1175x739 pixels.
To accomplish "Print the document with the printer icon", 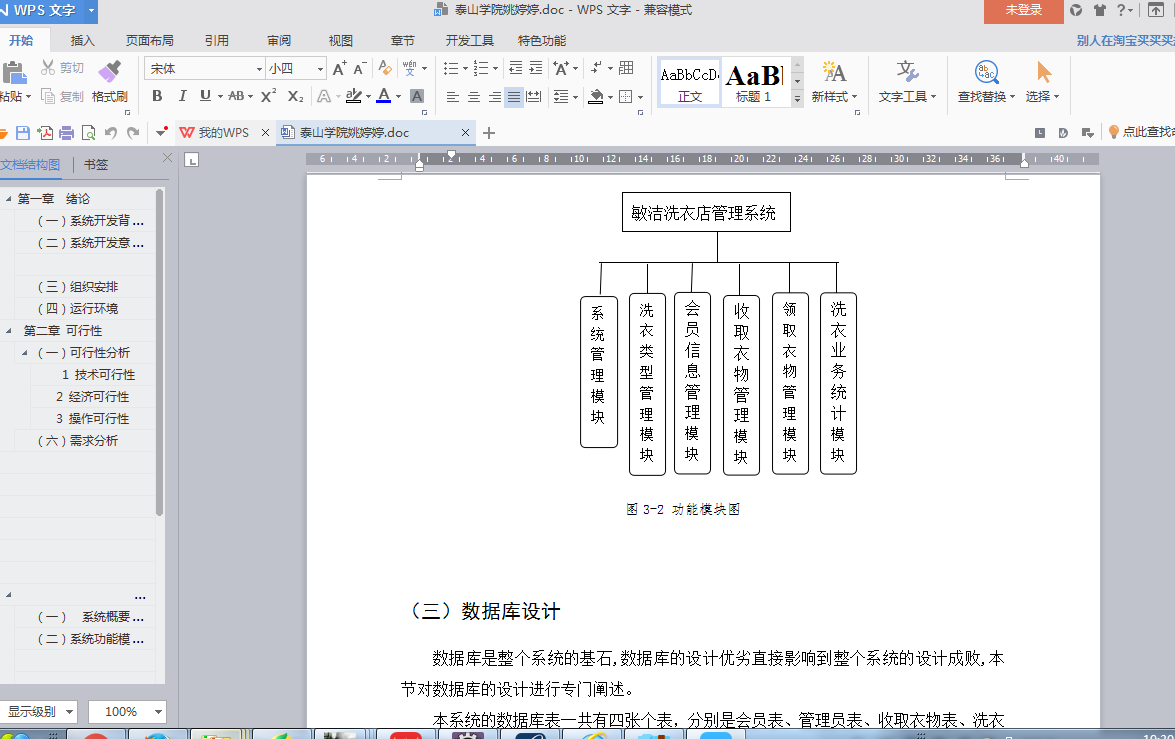I will tap(67, 133).
